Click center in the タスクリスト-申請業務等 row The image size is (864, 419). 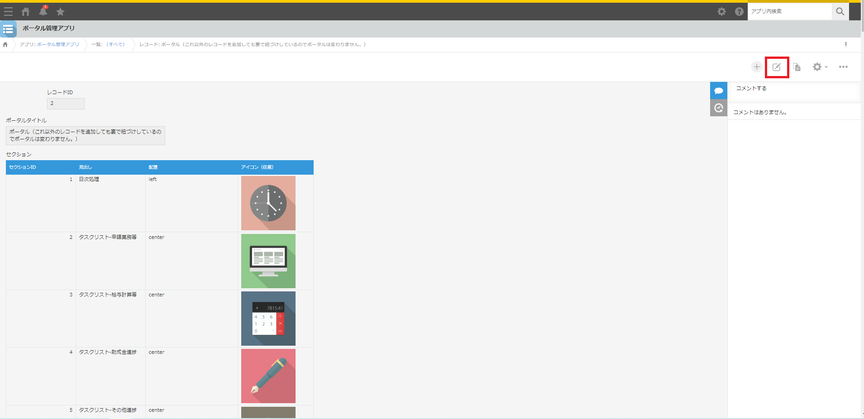pos(192,261)
